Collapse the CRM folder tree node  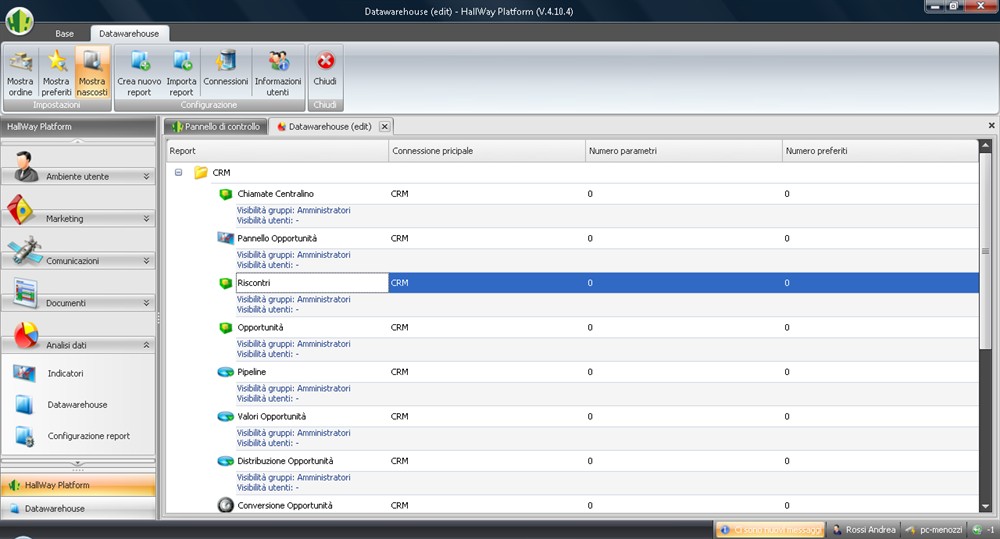pyautogui.click(x=179, y=172)
